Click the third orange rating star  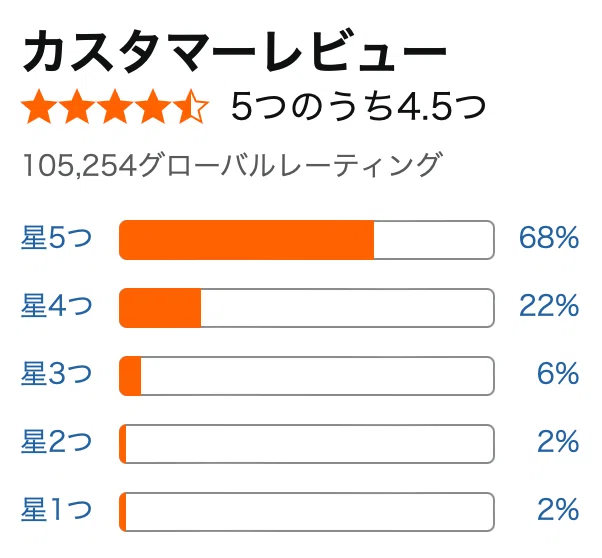[115, 106]
